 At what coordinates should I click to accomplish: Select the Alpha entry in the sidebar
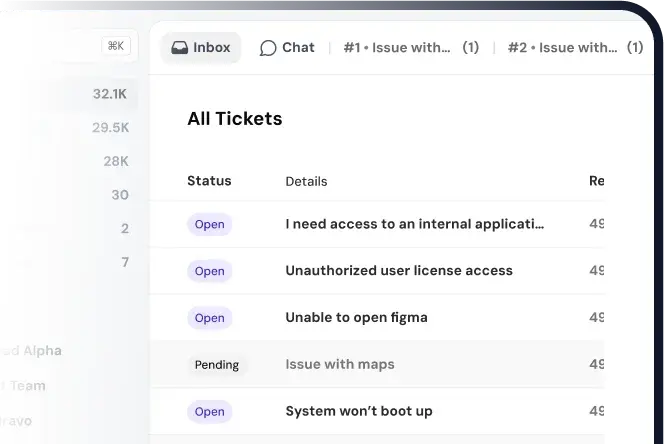pyautogui.click(x=31, y=351)
